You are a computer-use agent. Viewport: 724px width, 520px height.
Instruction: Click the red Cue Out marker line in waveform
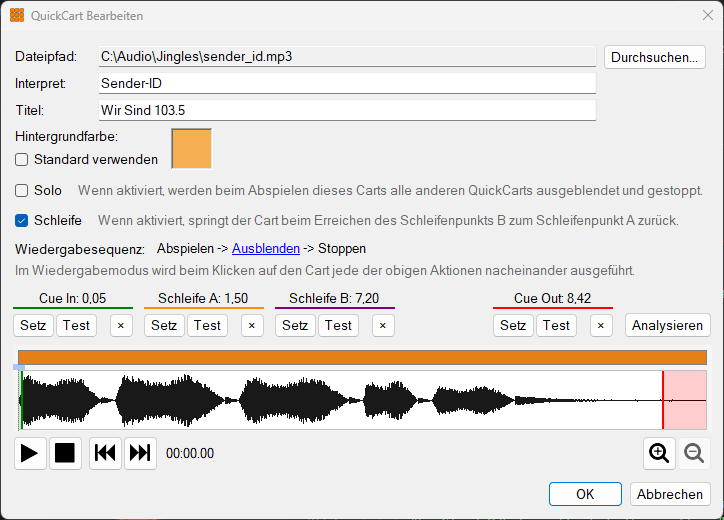(663, 400)
